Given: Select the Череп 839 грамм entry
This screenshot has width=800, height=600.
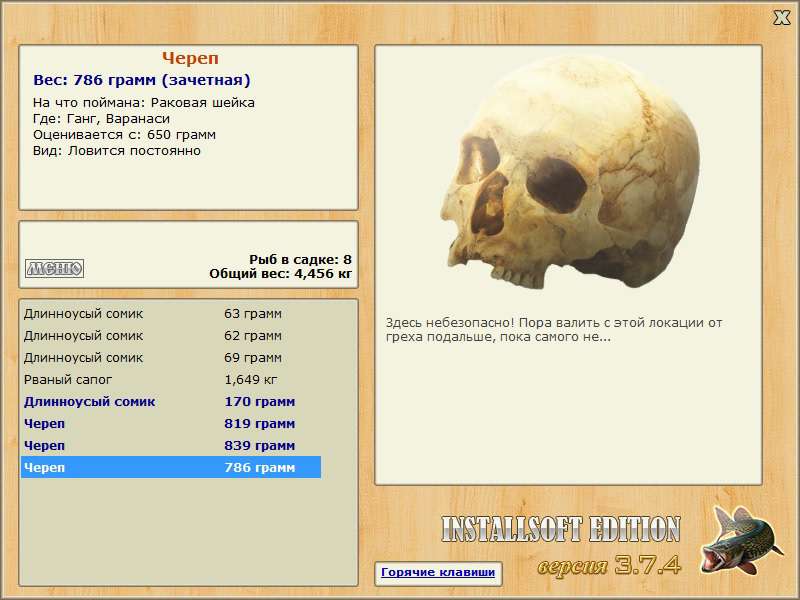Looking at the screenshot, I should tap(170, 445).
